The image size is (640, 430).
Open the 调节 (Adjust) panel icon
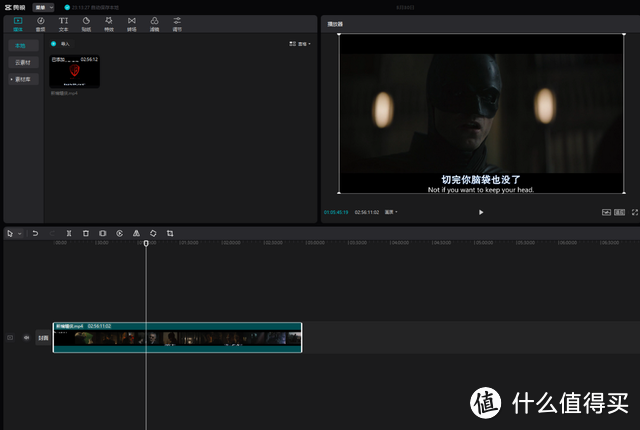pyautogui.click(x=177, y=24)
